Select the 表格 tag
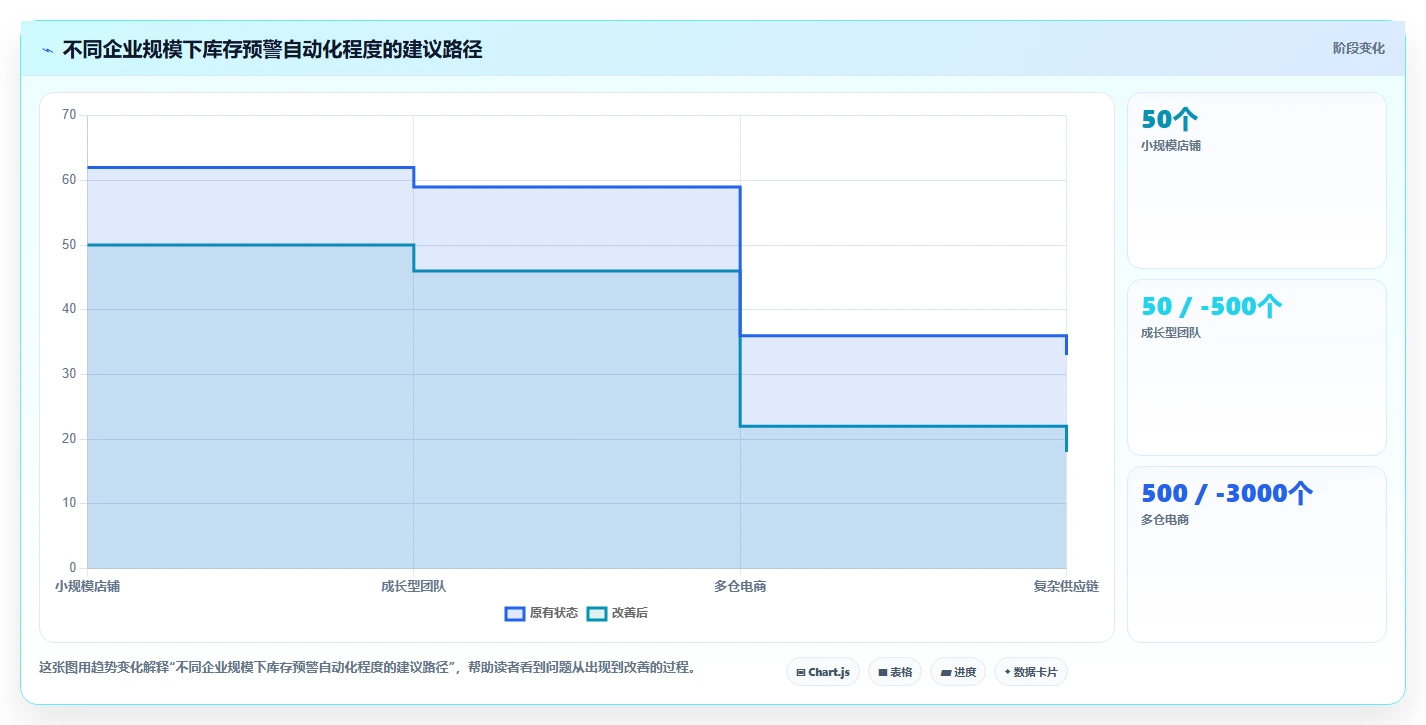Screen dimensions: 1426x725 [x=895, y=672]
